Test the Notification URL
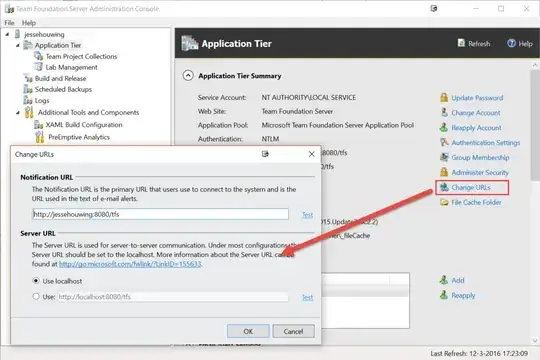The width and height of the screenshot is (540, 360). (x=308, y=215)
